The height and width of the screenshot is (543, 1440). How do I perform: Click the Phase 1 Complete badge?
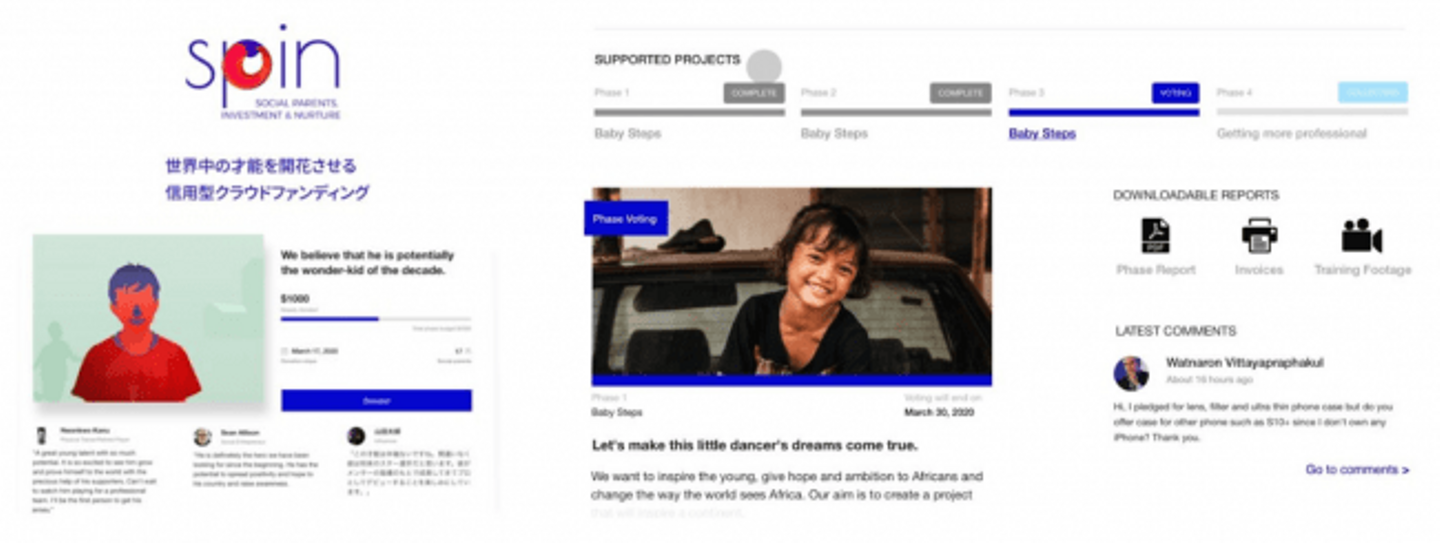[754, 93]
